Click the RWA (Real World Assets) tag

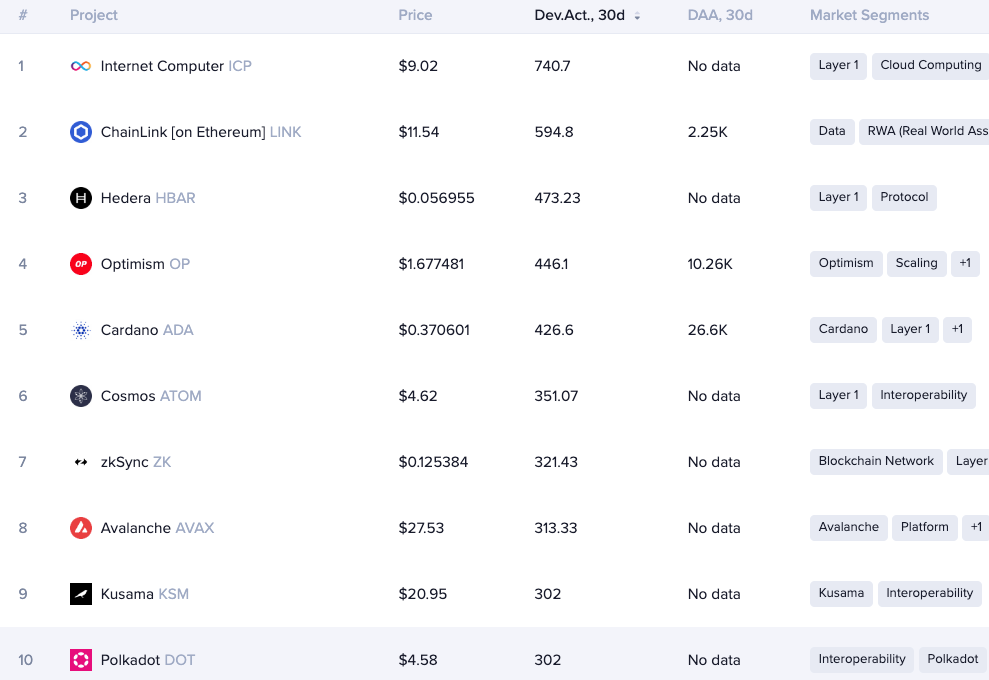pyautogui.click(x=924, y=131)
